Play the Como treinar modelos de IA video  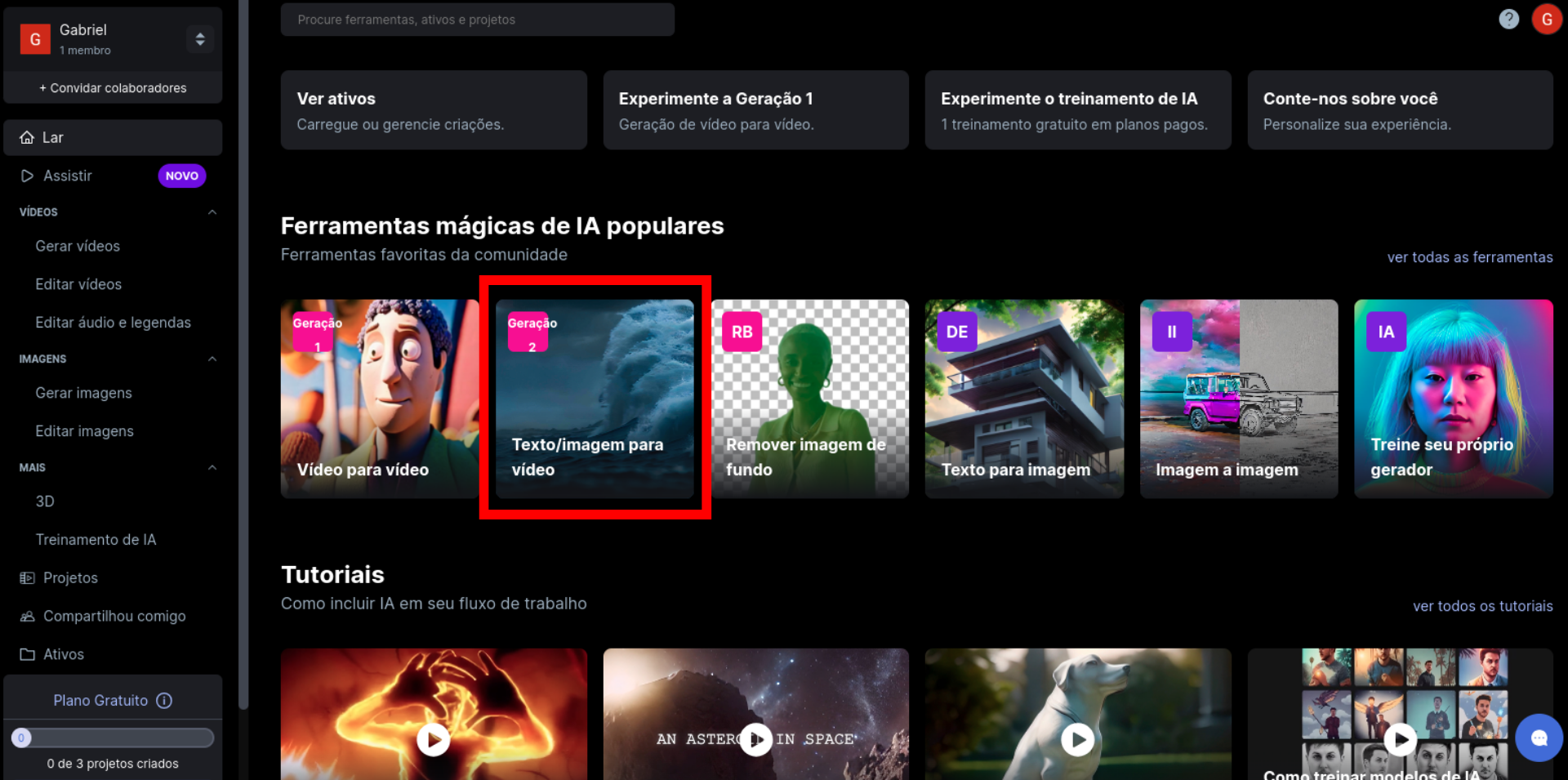tap(1401, 740)
